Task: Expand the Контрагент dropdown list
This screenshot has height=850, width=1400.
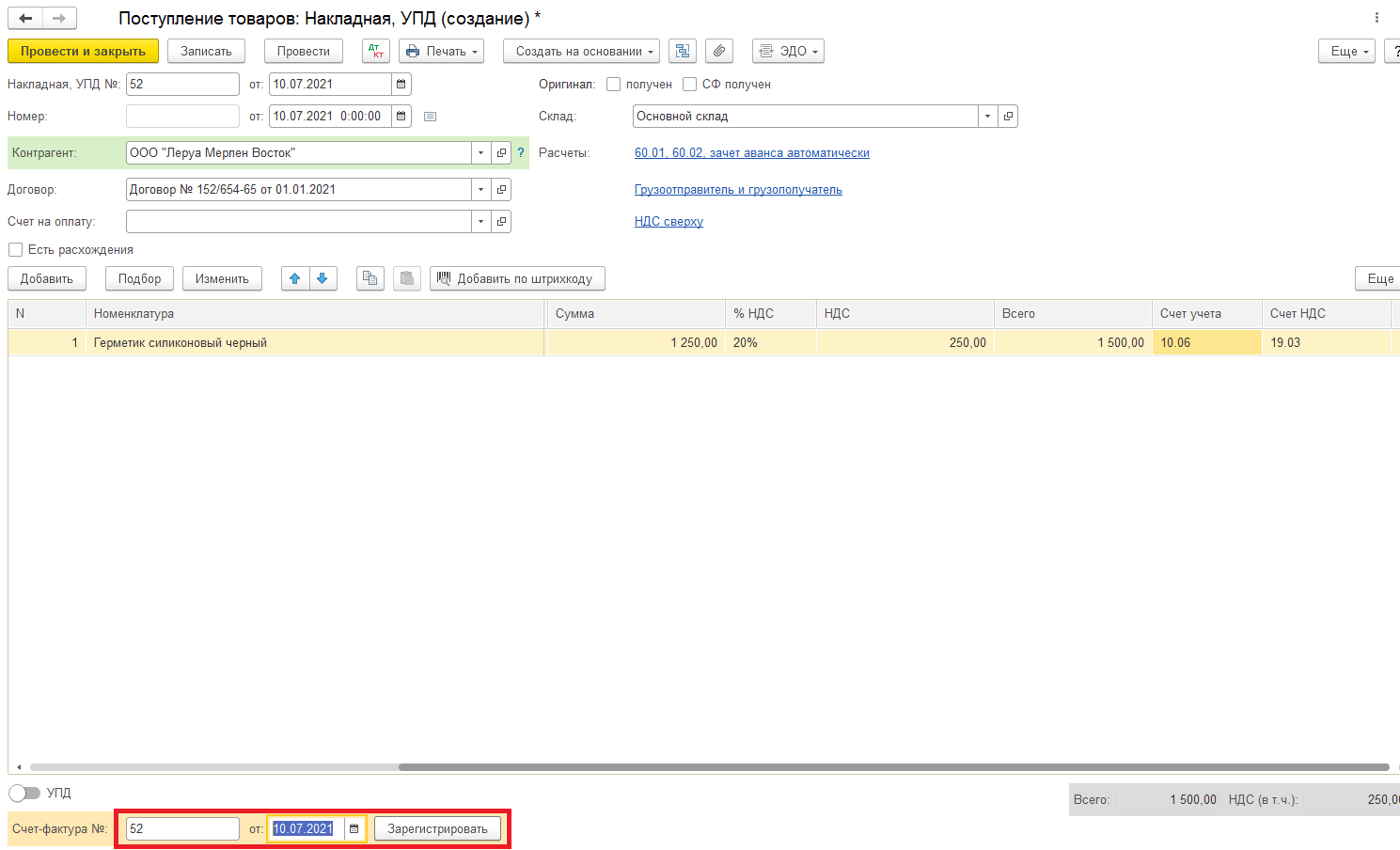Action: tap(480, 153)
